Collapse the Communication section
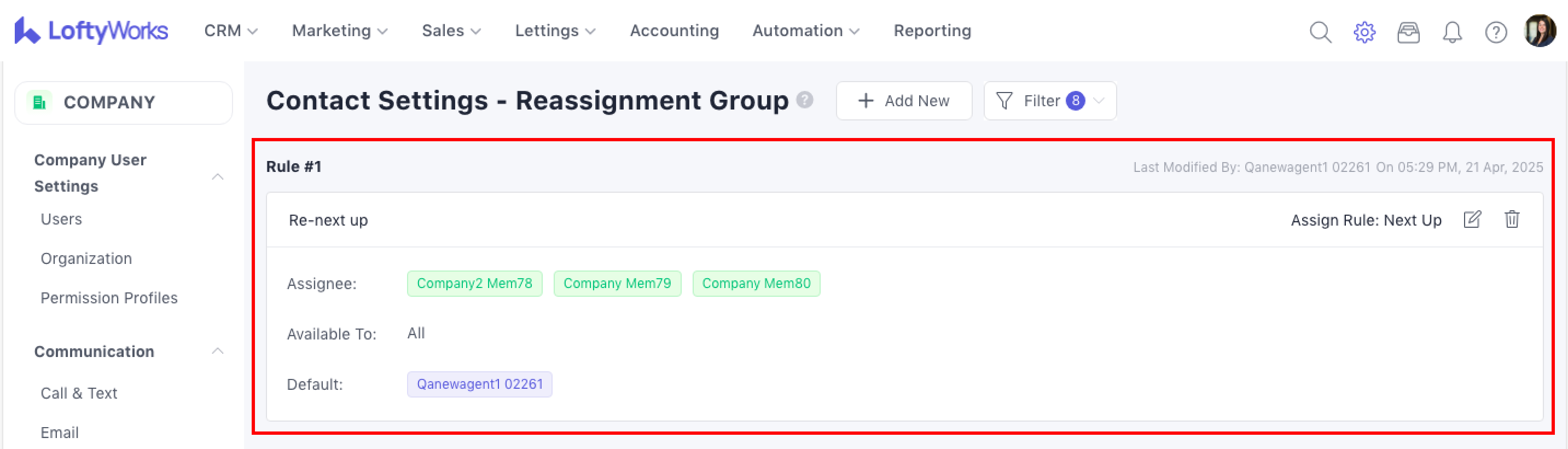The width and height of the screenshot is (1568, 449). (x=217, y=351)
